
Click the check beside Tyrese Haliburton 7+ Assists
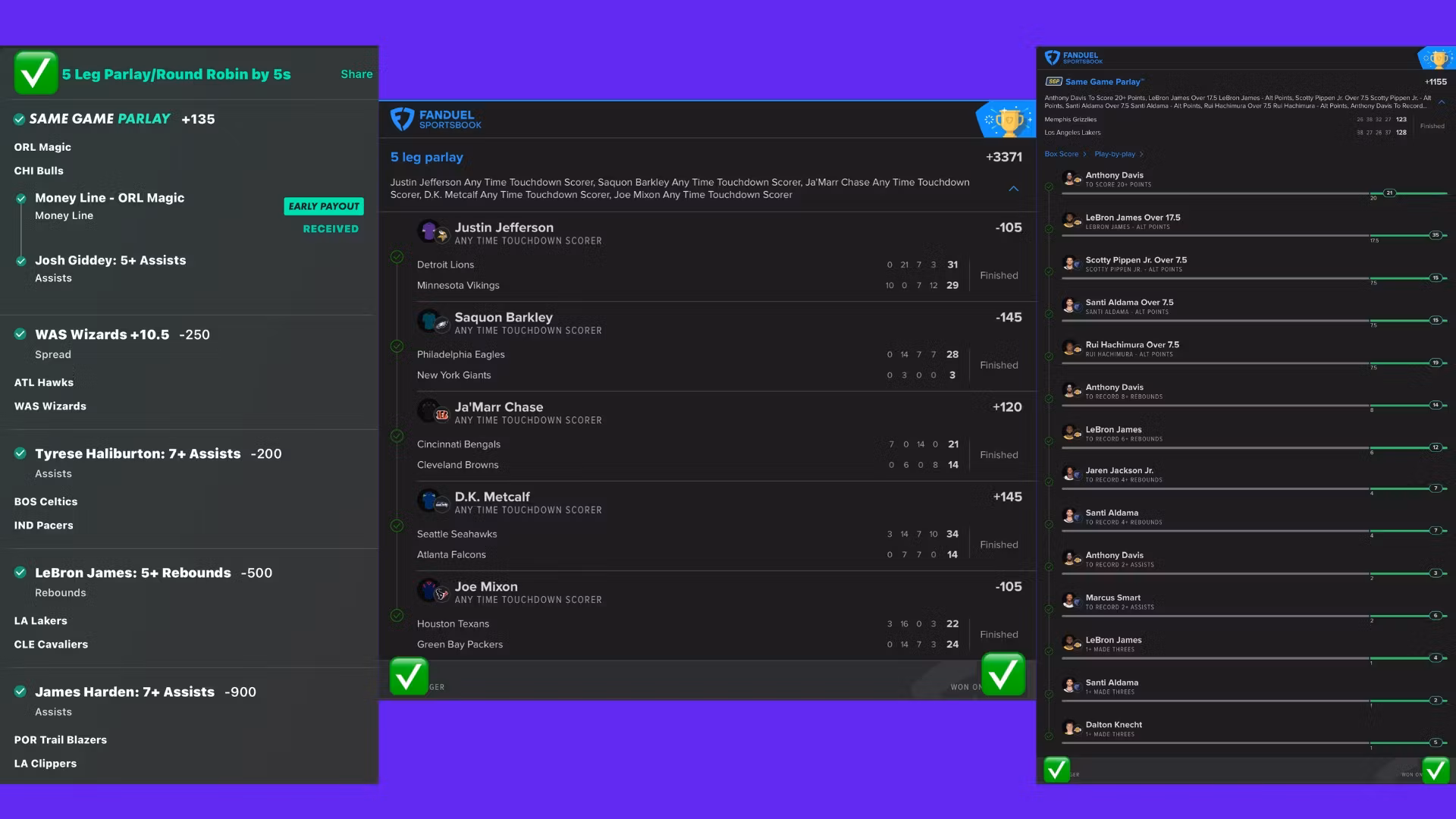pos(20,453)
